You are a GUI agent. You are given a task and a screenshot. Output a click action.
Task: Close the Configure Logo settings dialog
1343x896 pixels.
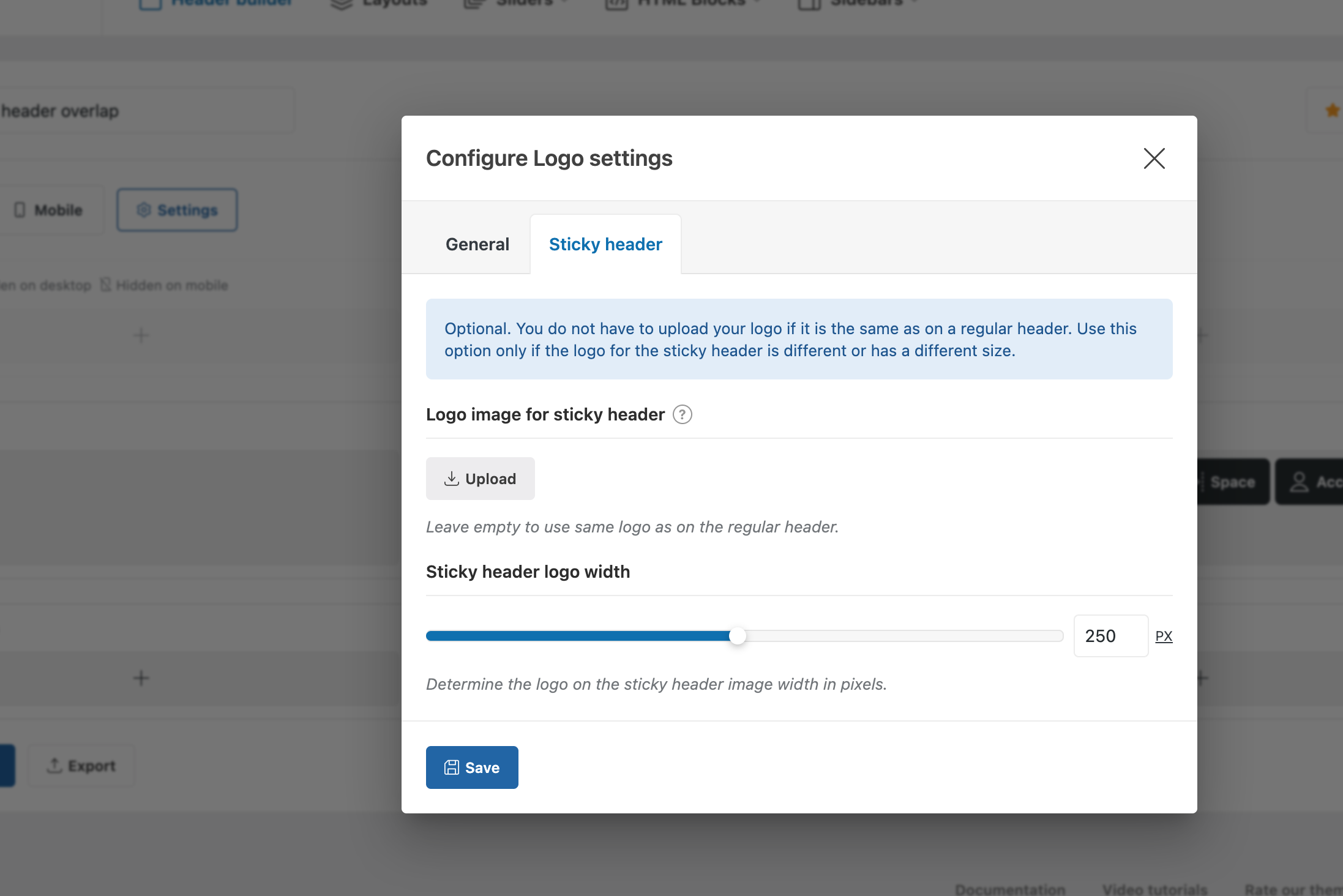click(x=1154, y=159)
